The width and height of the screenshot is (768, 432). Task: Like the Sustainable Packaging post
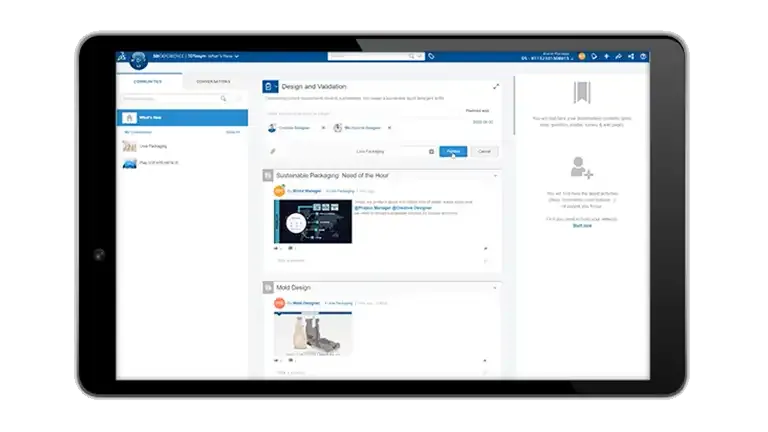click(277, 248)
